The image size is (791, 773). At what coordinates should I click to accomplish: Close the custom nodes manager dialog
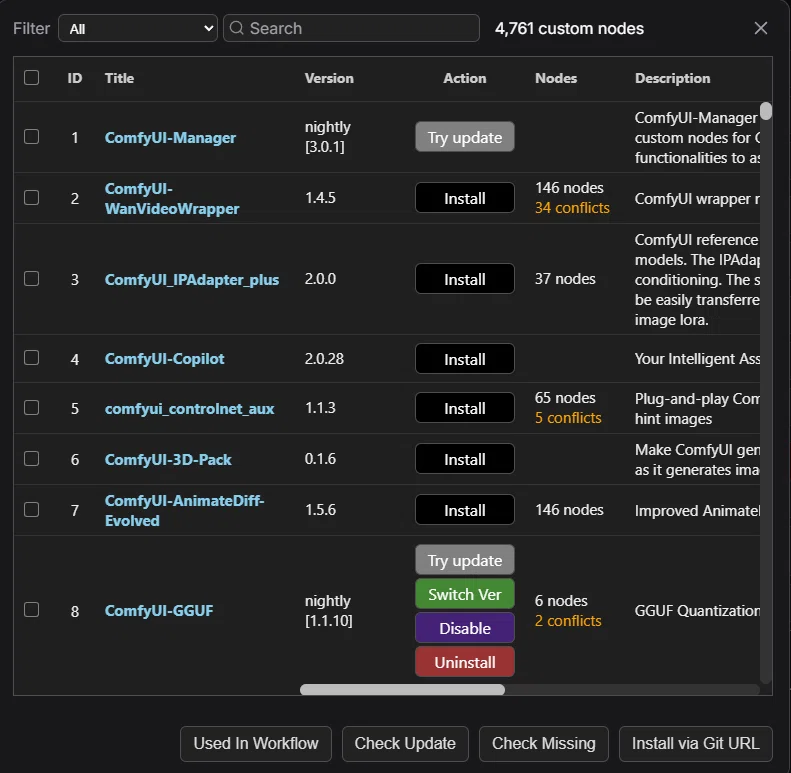(761, 28)
